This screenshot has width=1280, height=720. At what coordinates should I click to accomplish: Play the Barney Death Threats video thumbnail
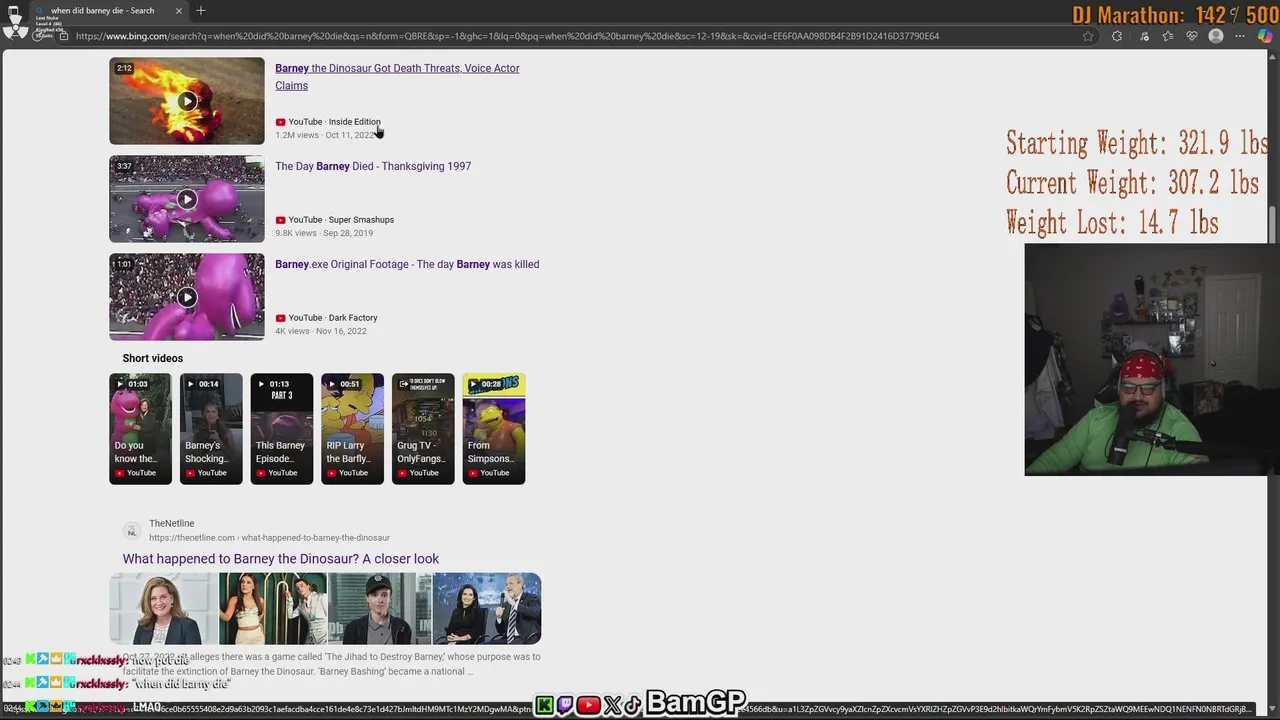coord(187,101)
